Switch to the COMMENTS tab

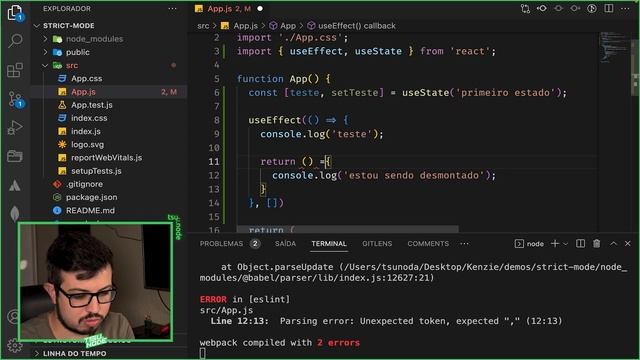(428, 244)
